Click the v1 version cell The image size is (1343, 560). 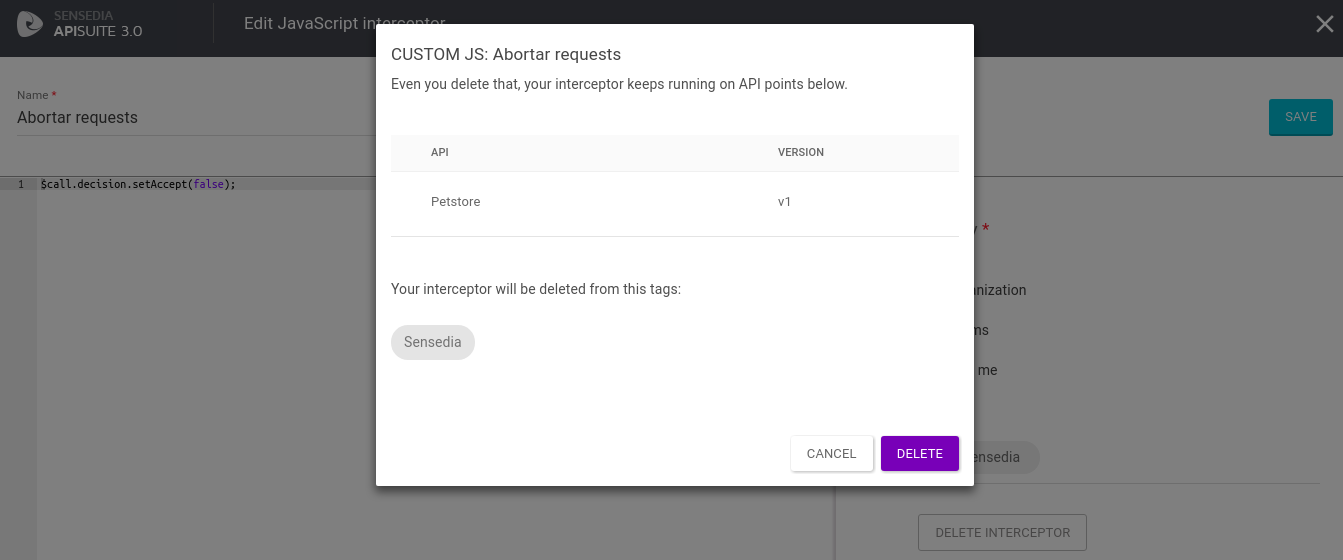pyautogui.click(x=785, y=202)
